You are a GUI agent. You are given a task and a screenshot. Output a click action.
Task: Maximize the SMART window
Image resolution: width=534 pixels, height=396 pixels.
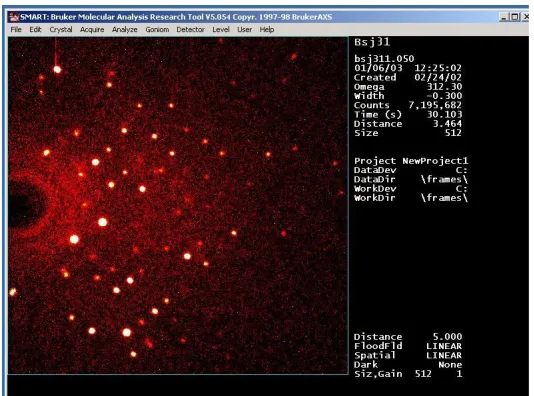pos(515,17)
